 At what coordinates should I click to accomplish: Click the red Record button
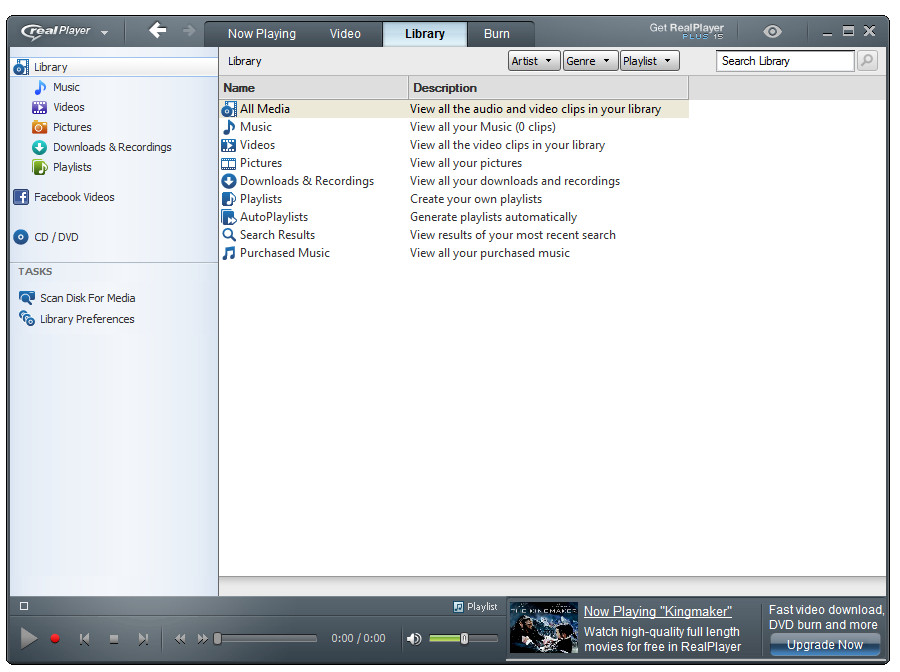[55, 638]
